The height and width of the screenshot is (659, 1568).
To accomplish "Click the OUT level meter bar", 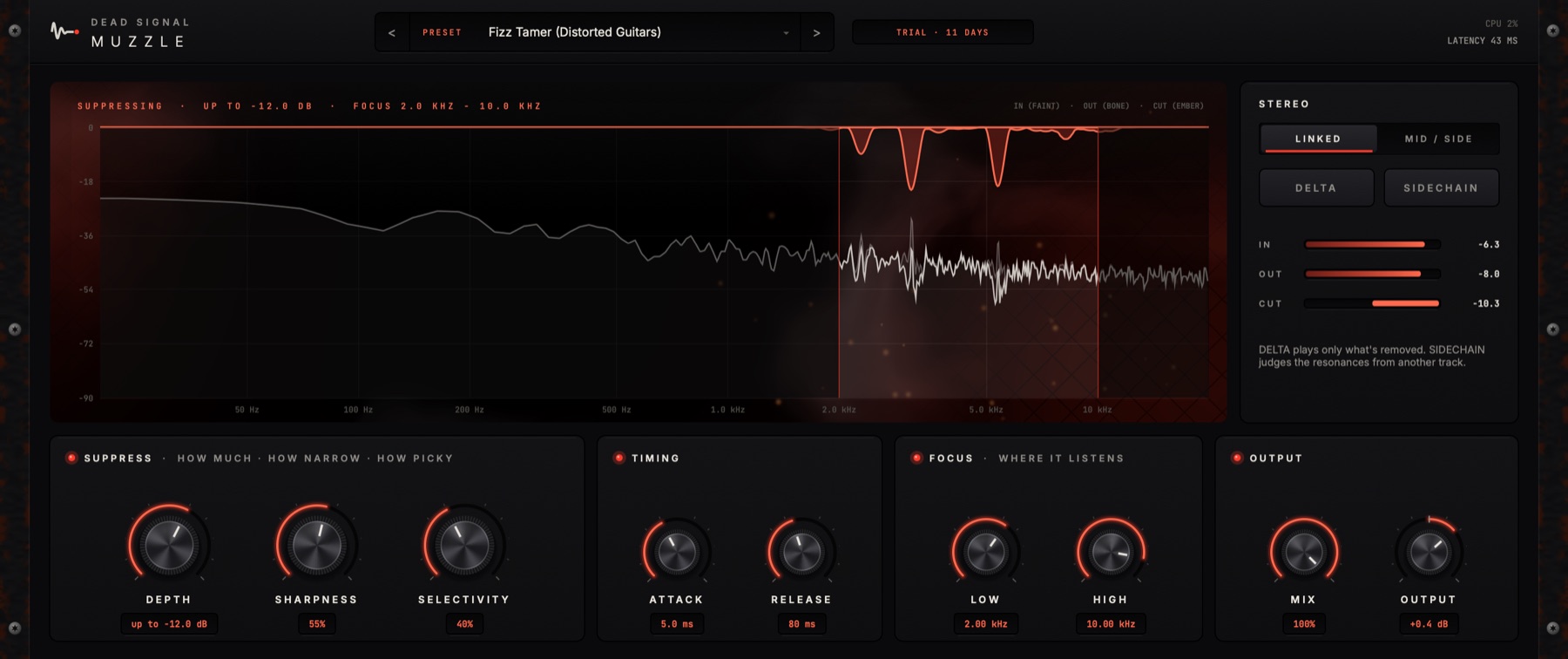I will click(x=1372, y=274).
